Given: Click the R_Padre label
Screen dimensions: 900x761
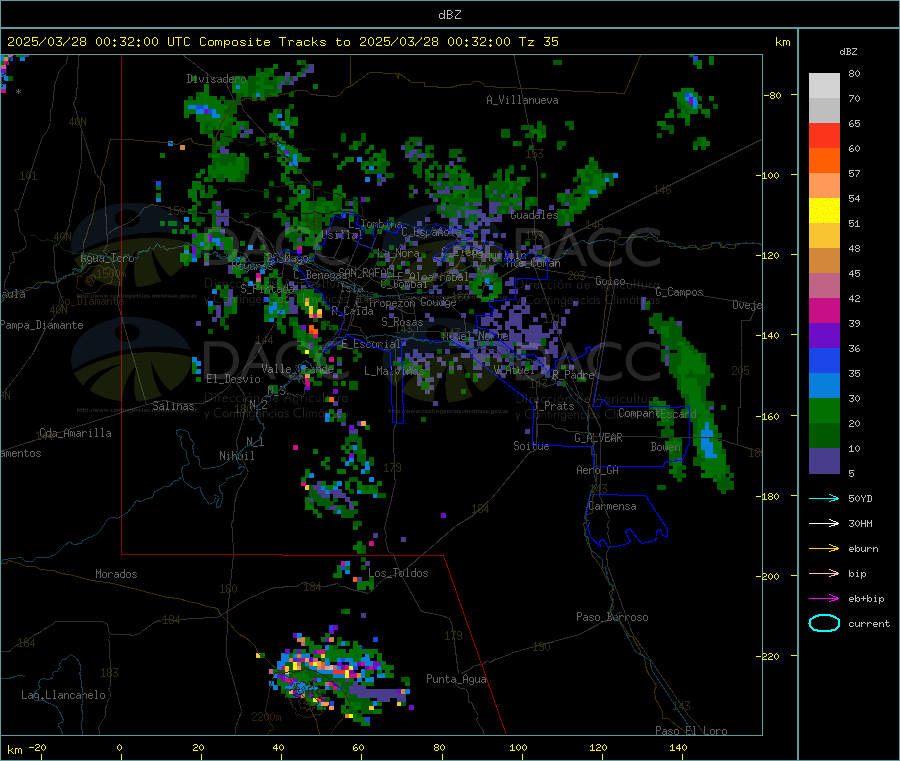Looking at the screenshot, I should pos(573,375).
